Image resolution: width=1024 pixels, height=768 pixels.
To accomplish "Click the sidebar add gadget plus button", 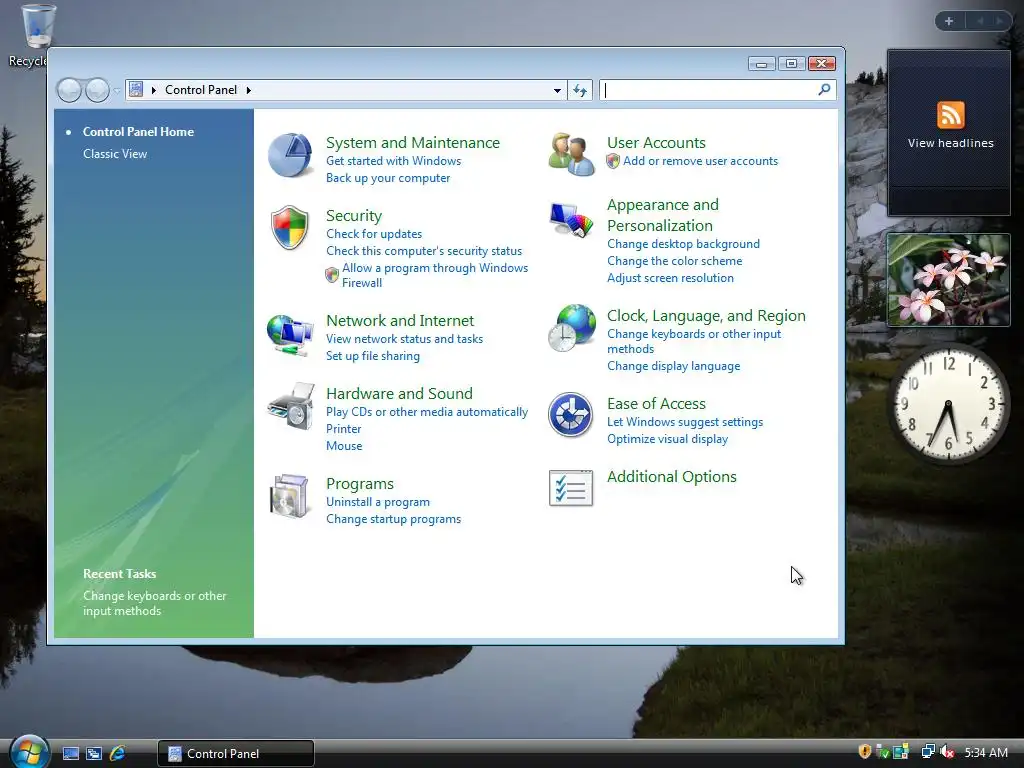I will tap(949, 21).
